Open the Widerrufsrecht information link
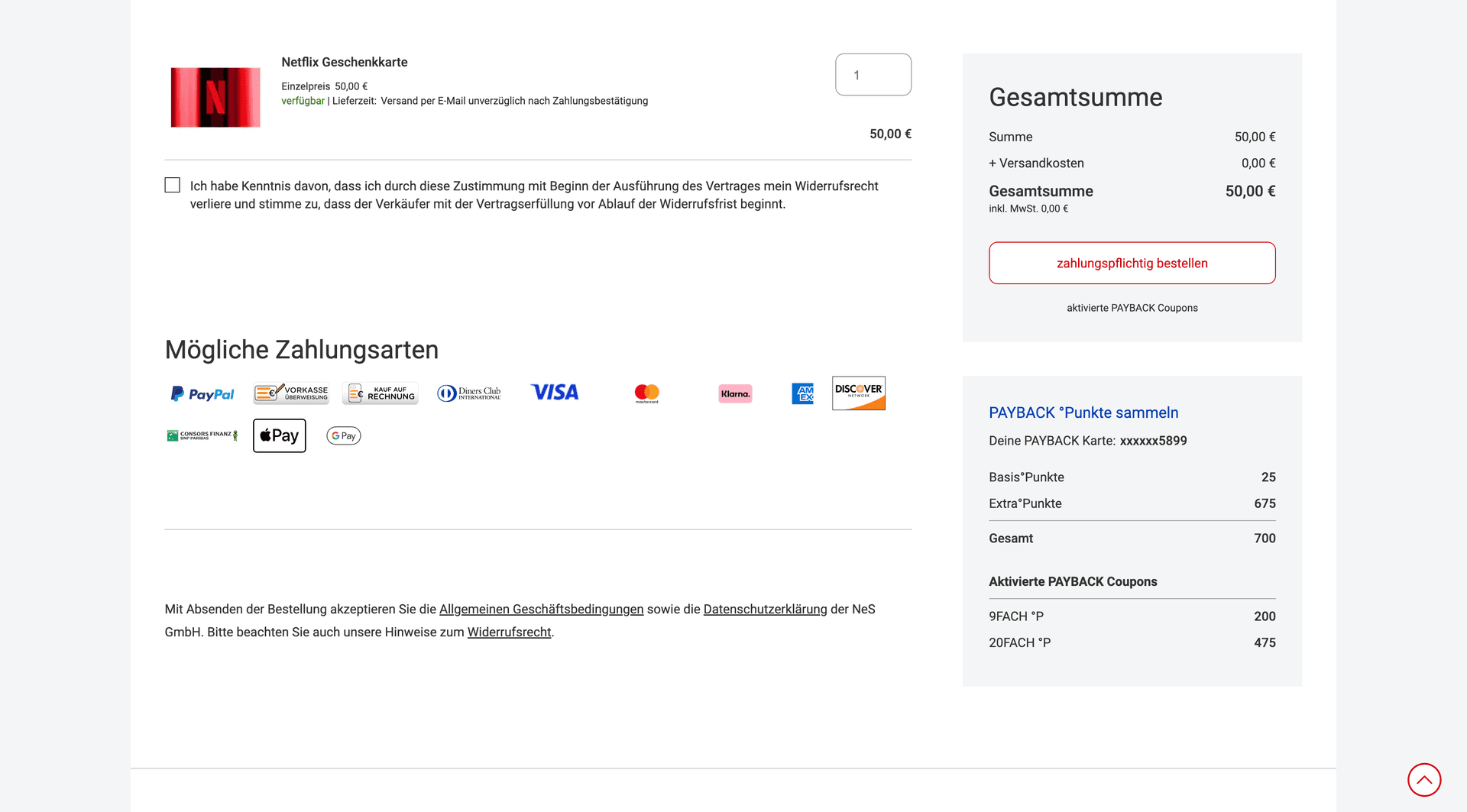Screen dimensions: 1467x812 click(510, 632)
